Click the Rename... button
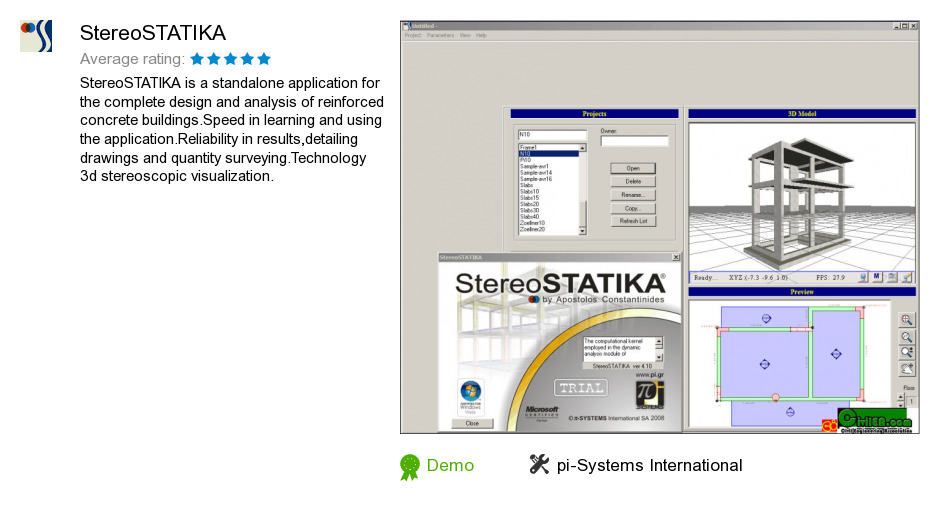This screenshot has height=511, width=940. click(633, 195)
